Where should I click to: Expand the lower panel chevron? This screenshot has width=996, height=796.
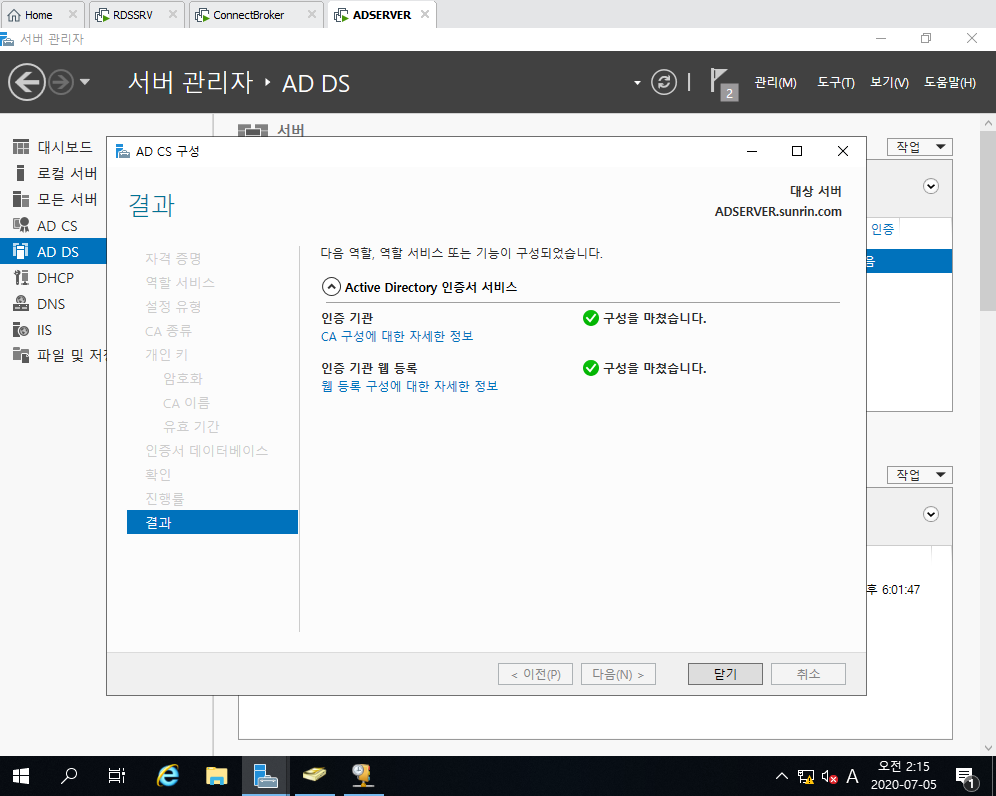(x=931, y=514)
